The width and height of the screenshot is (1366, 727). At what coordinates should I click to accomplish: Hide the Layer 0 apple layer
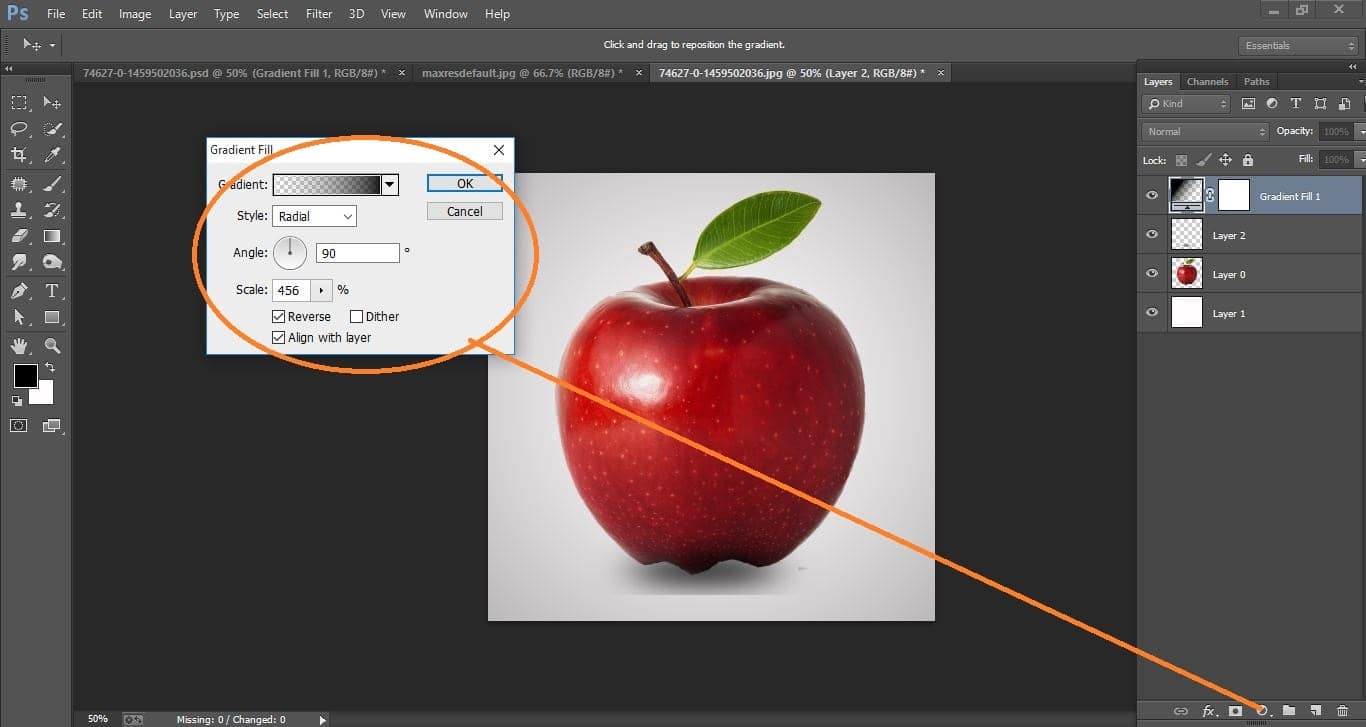point(1152,273)
